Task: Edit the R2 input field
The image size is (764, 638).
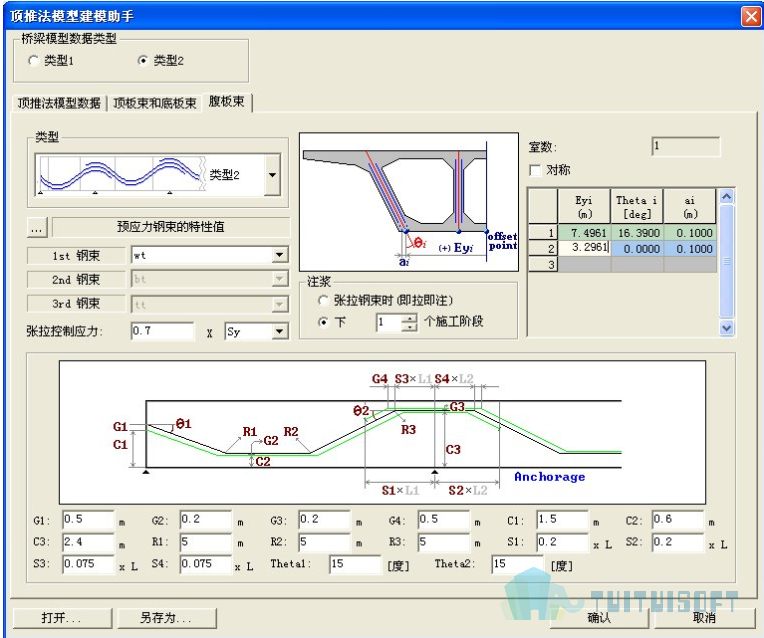Action: (325, 542)
